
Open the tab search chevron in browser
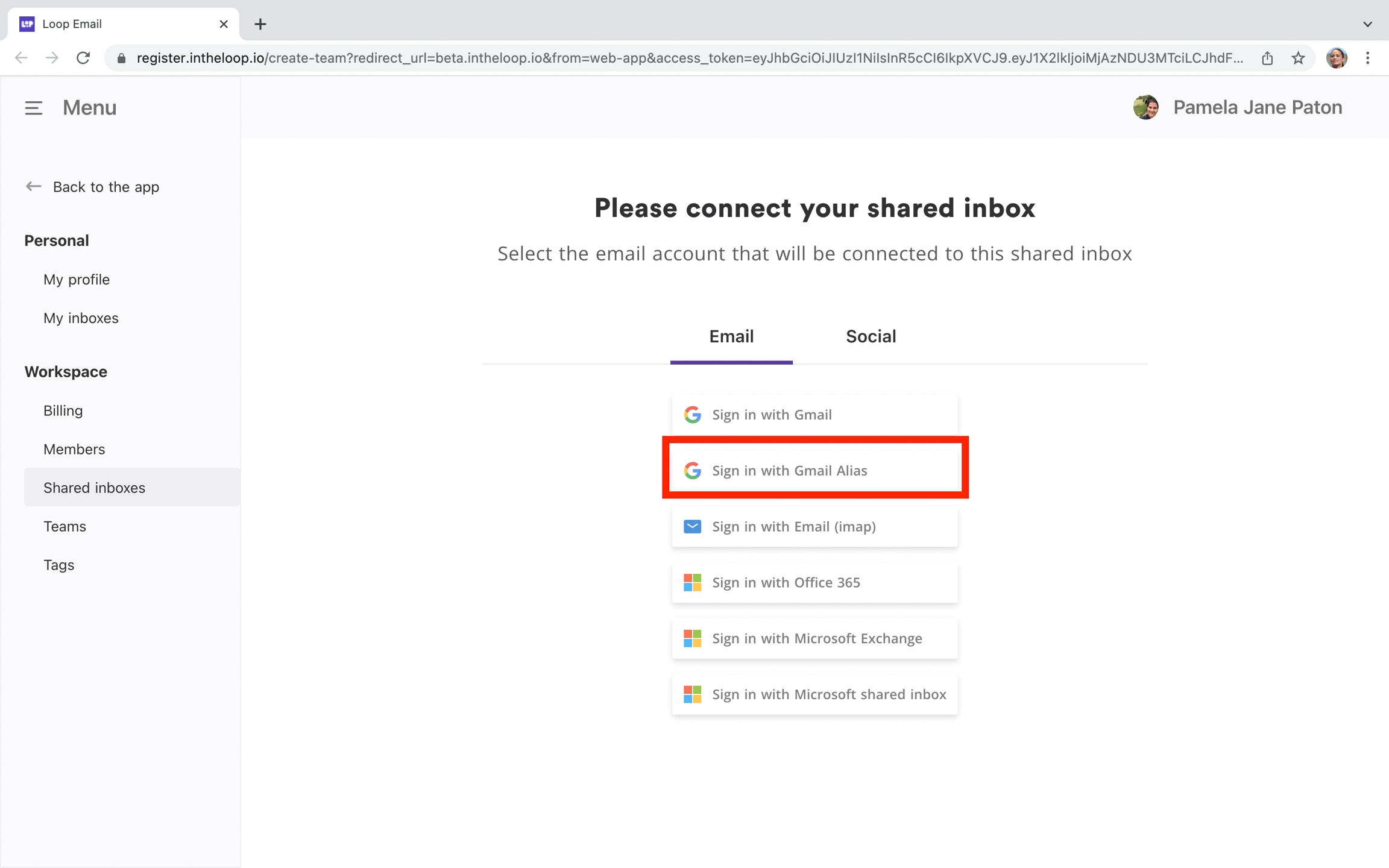point(1367,24)
